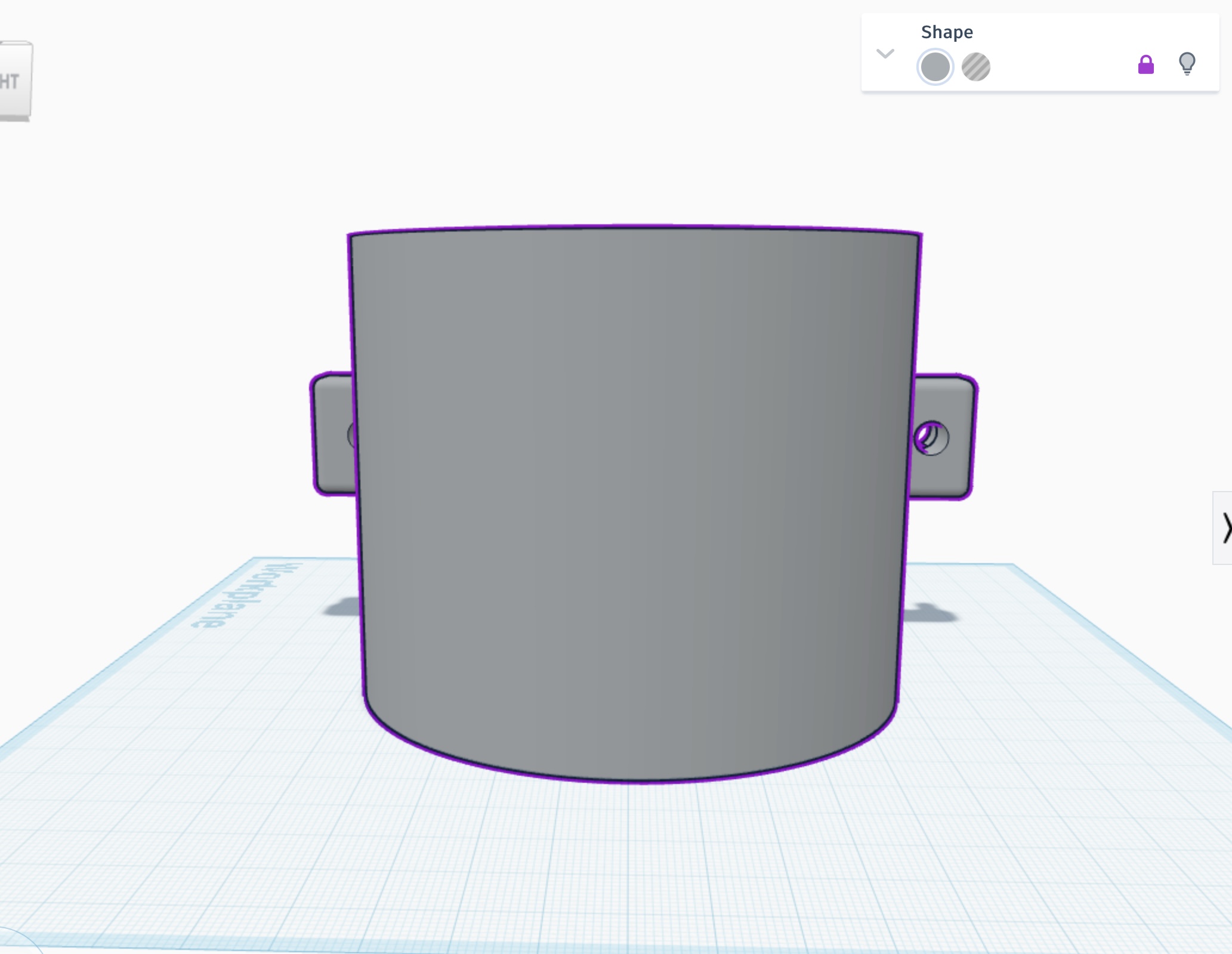Switch shape to striped Hole mode

coord(976,67)
